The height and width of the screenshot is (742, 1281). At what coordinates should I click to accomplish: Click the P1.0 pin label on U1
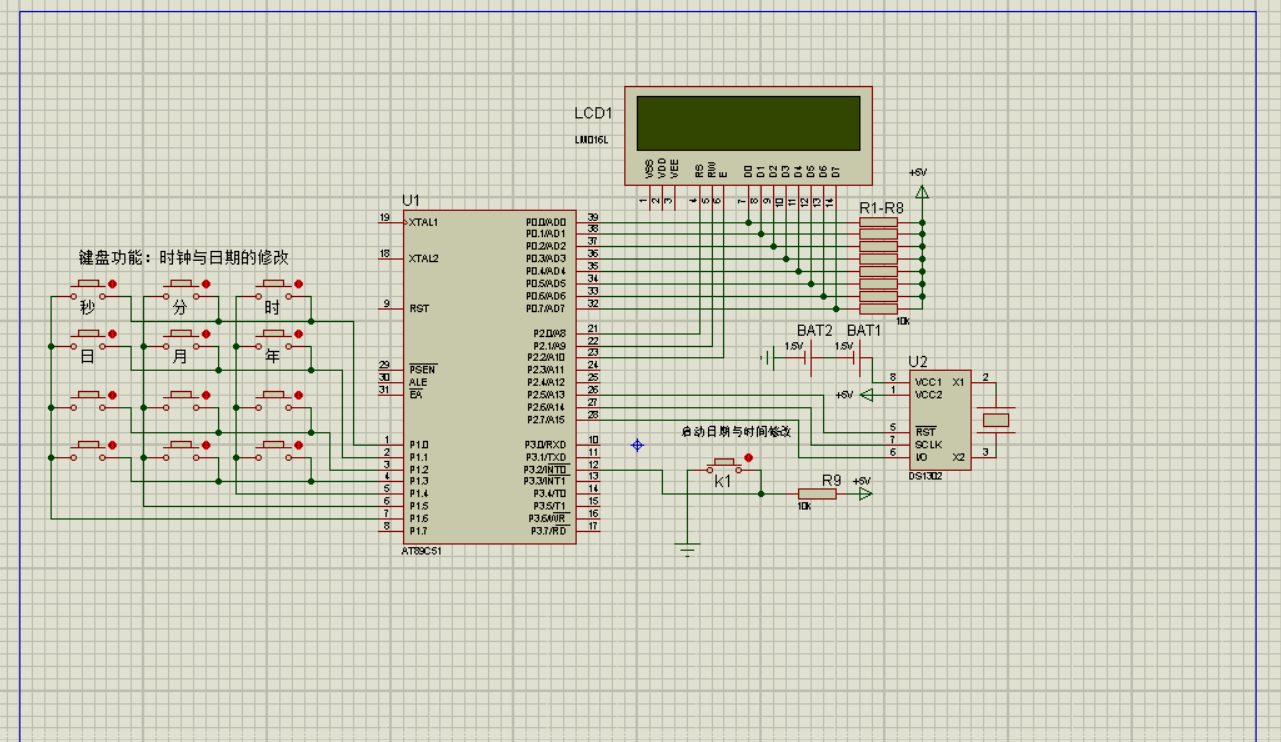tap(418, 444)
